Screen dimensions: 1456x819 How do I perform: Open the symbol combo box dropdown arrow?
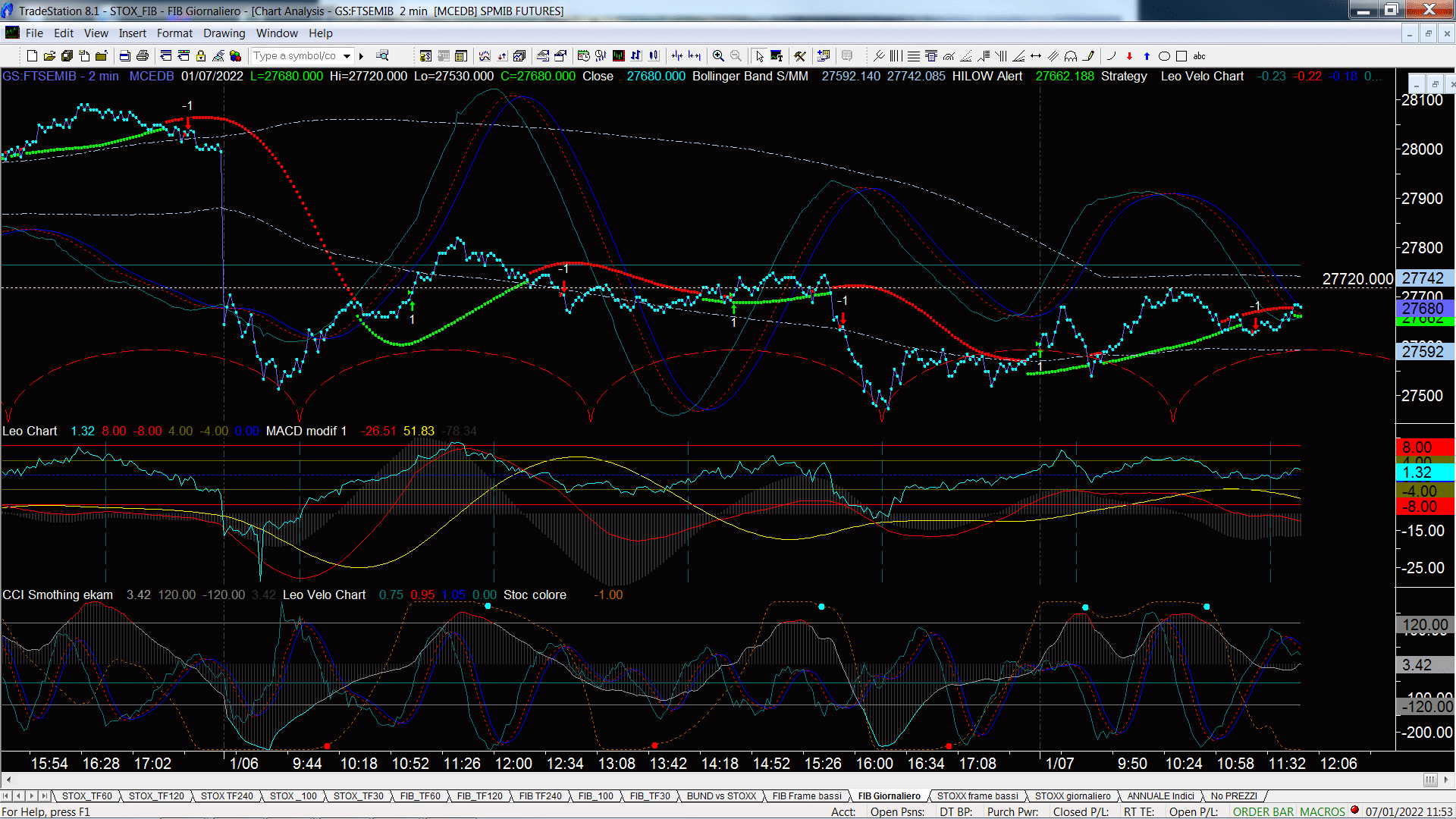[x=347, y=55]
